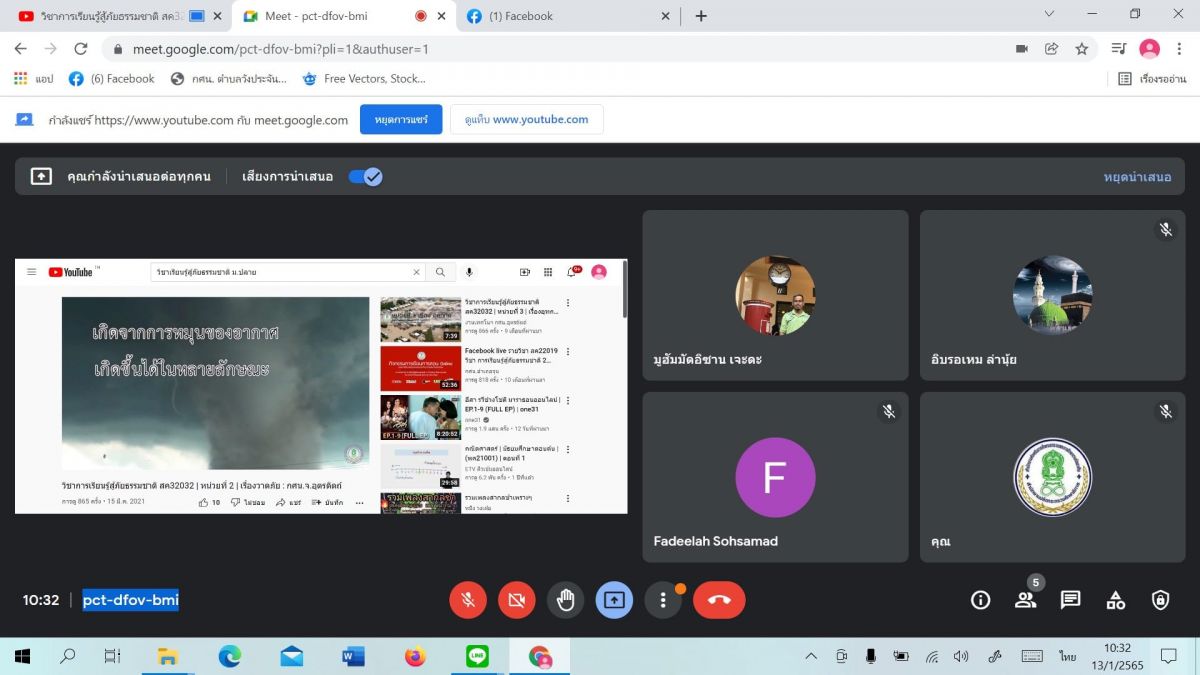The image size is (1200, 675).
Task: Click the browser address bar
Action: 560,49
